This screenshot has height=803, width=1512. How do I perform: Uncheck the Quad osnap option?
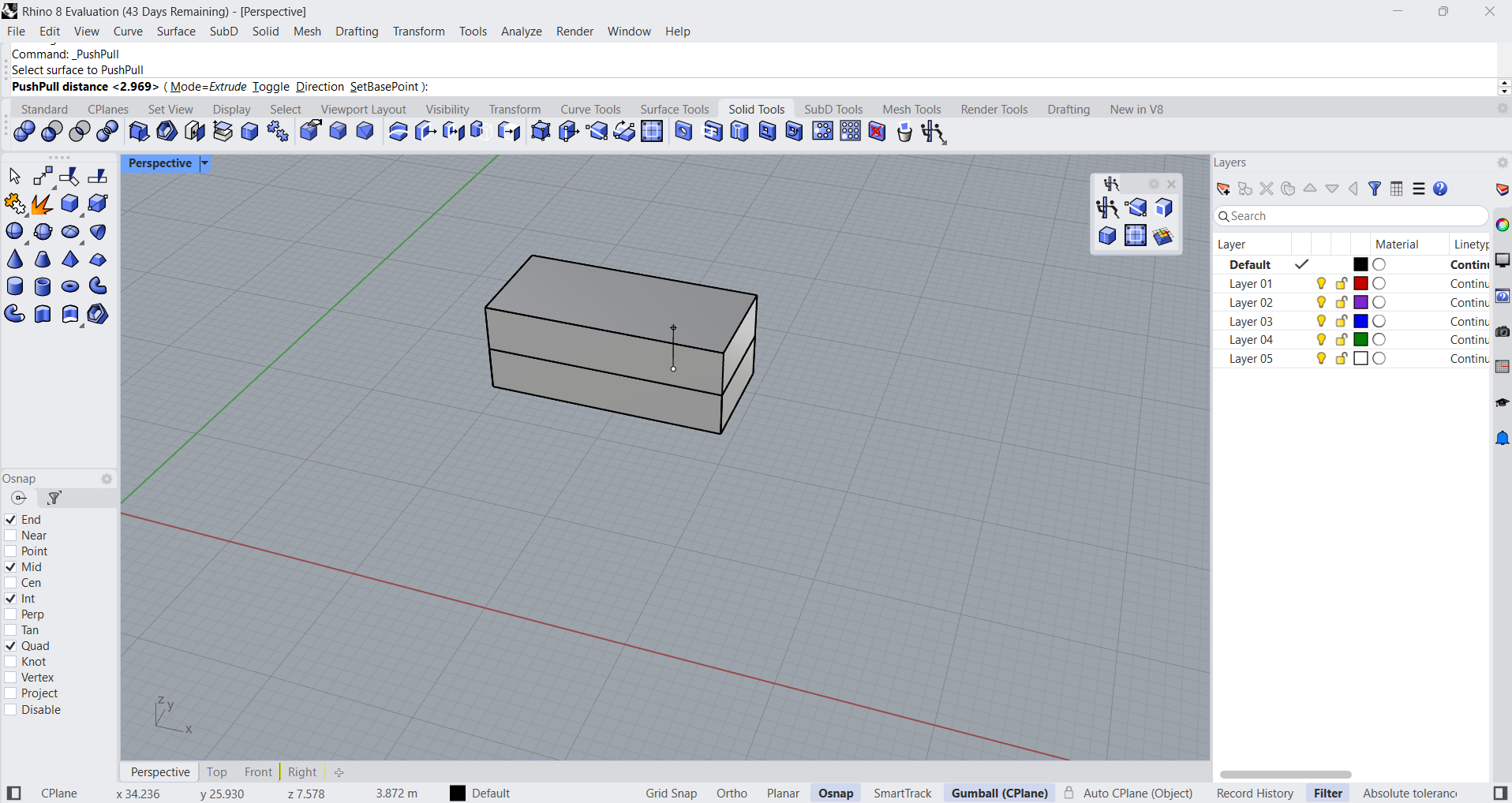[11, 646]
